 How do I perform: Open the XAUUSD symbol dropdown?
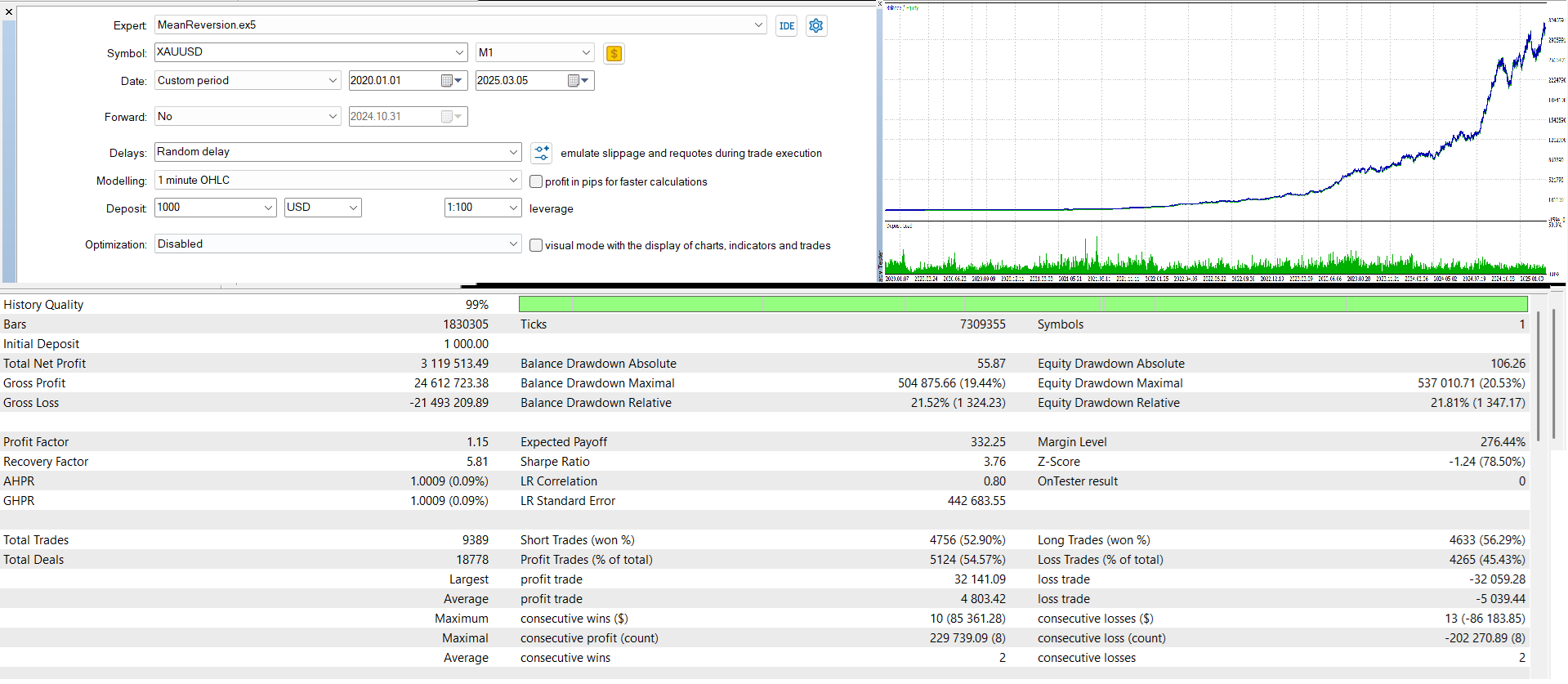[459, 52]
